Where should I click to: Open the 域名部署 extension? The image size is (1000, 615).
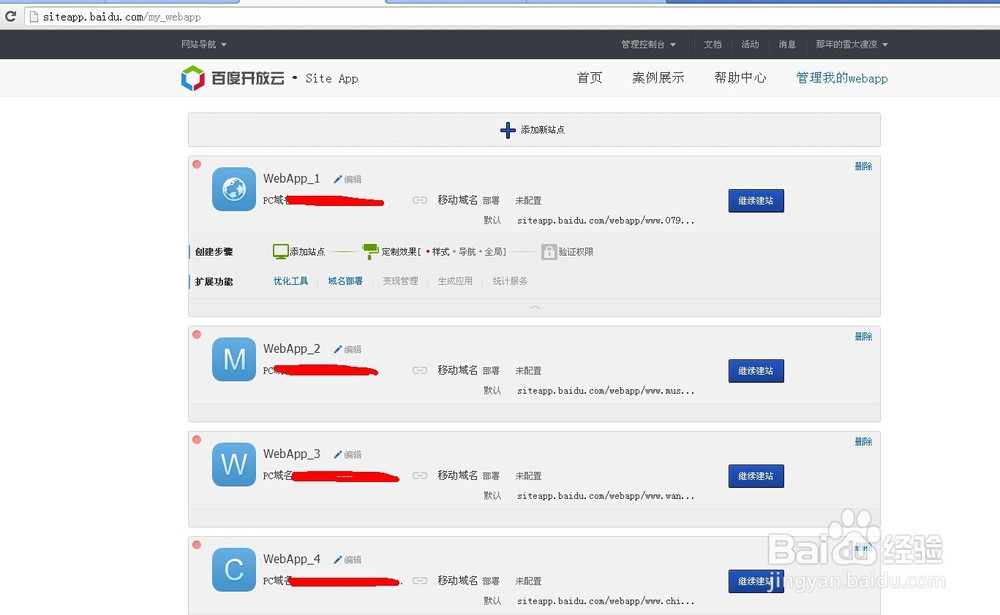click(x=345, y=281)
